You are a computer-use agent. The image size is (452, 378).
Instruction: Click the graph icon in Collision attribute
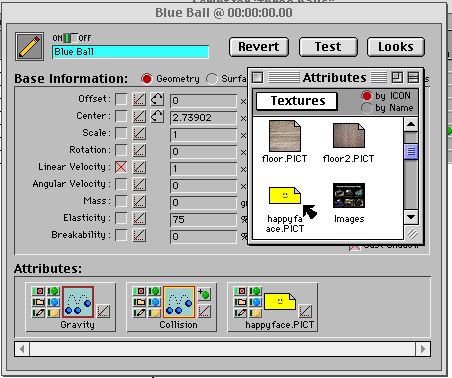point(204,311)
